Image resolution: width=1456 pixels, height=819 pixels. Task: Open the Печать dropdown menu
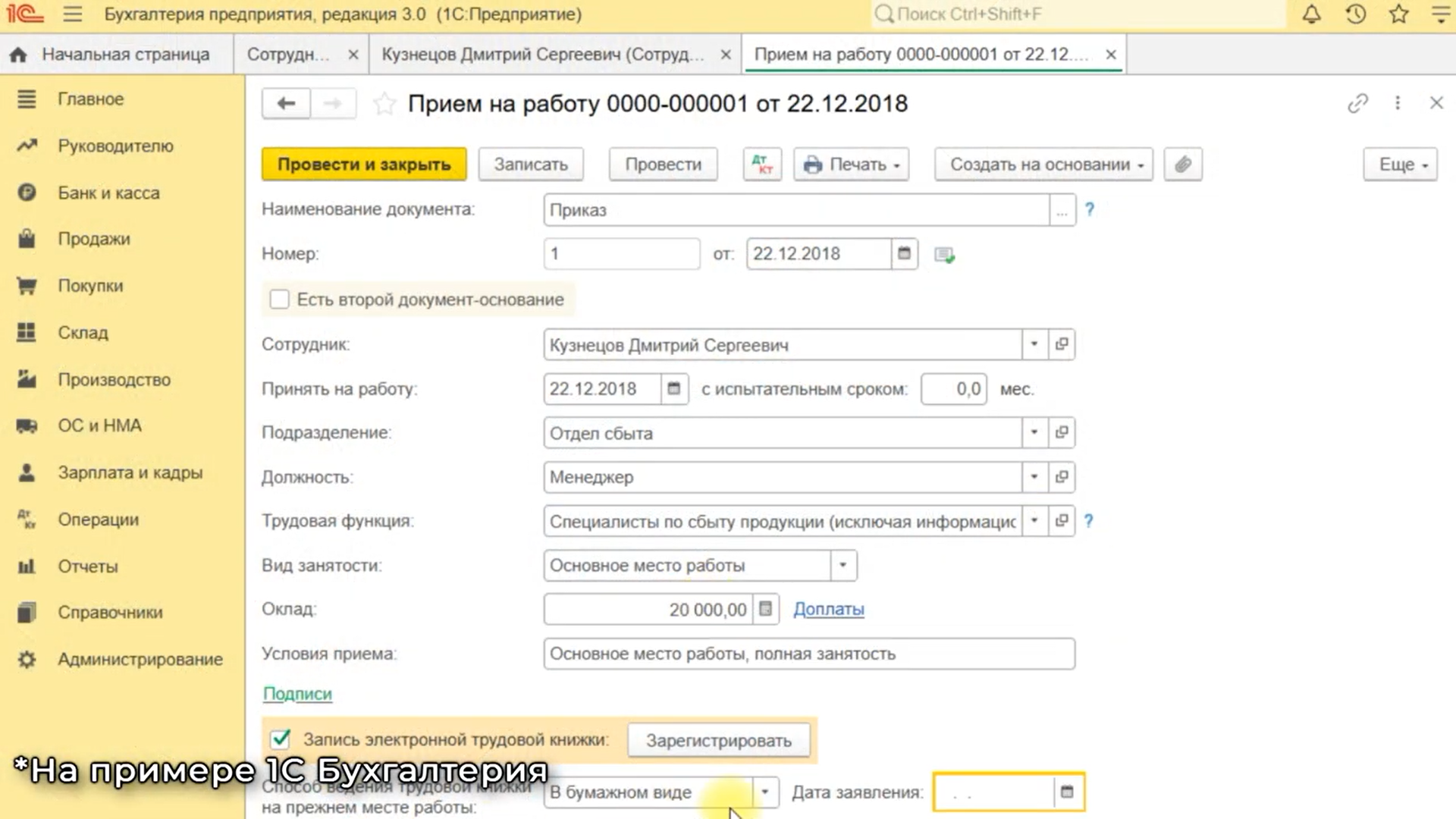(852, 165)
